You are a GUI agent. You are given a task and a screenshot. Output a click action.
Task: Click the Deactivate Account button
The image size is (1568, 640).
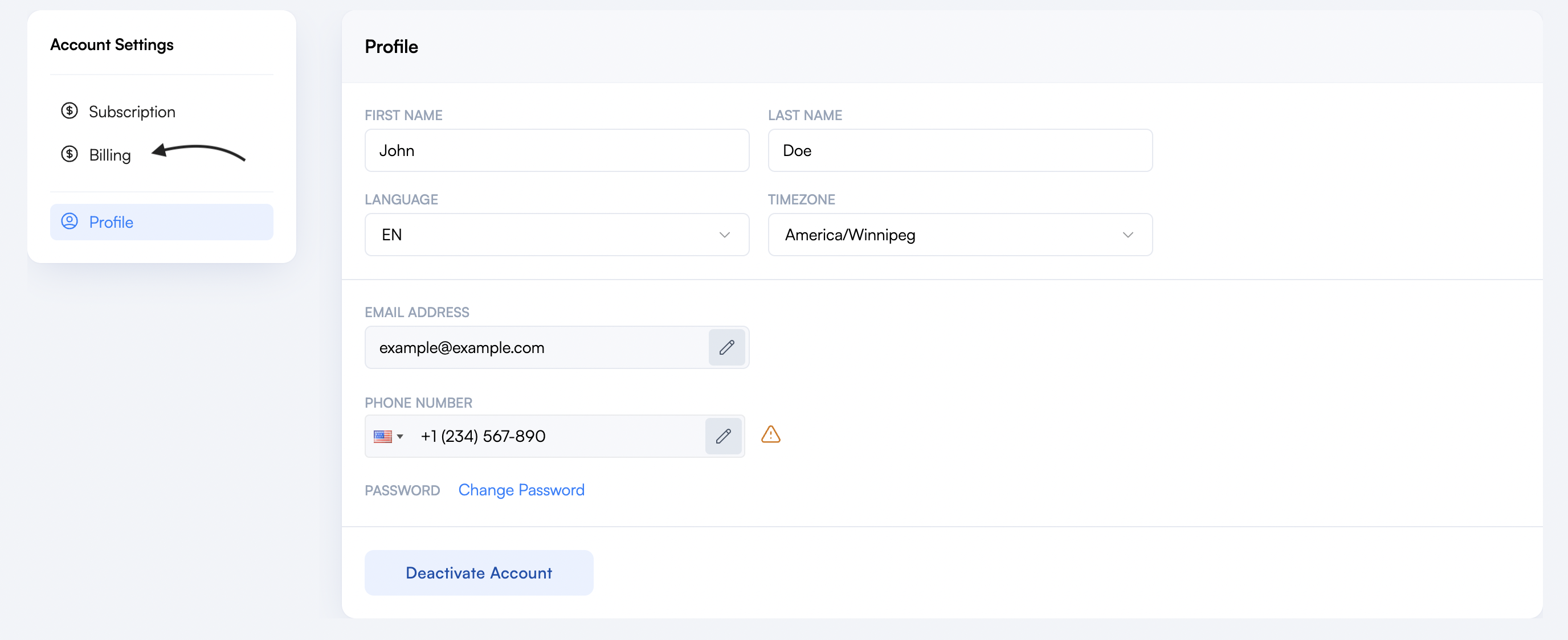[479, 573]
